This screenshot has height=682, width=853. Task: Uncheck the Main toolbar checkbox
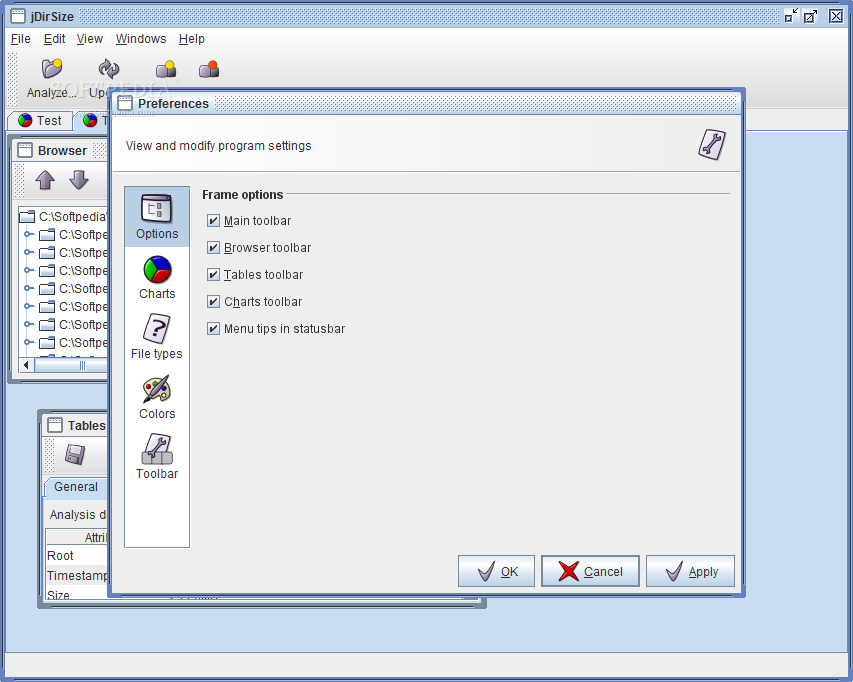point(213,220)
